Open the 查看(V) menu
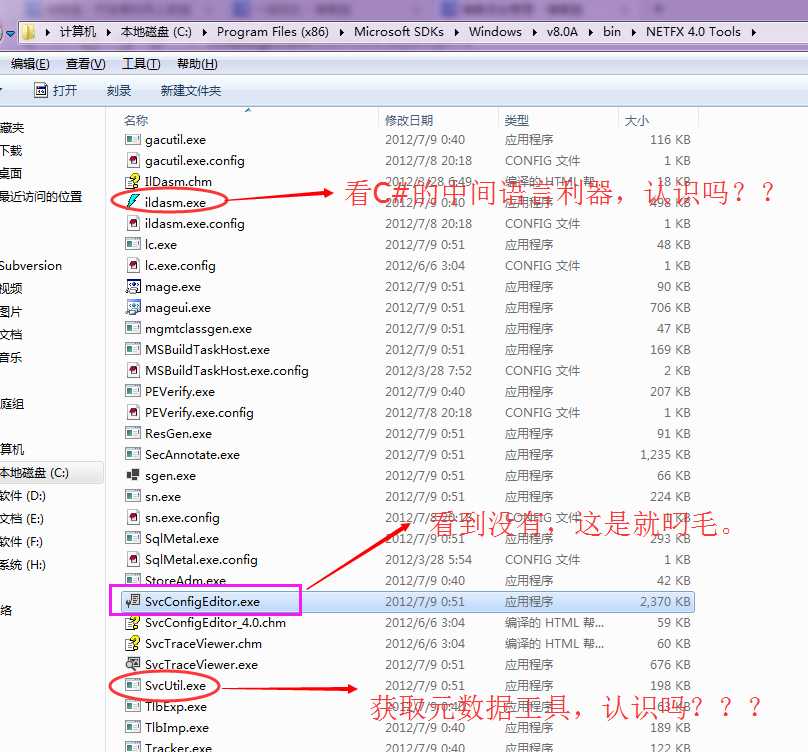This screenshot has width=808, height=752. (86, 64)
